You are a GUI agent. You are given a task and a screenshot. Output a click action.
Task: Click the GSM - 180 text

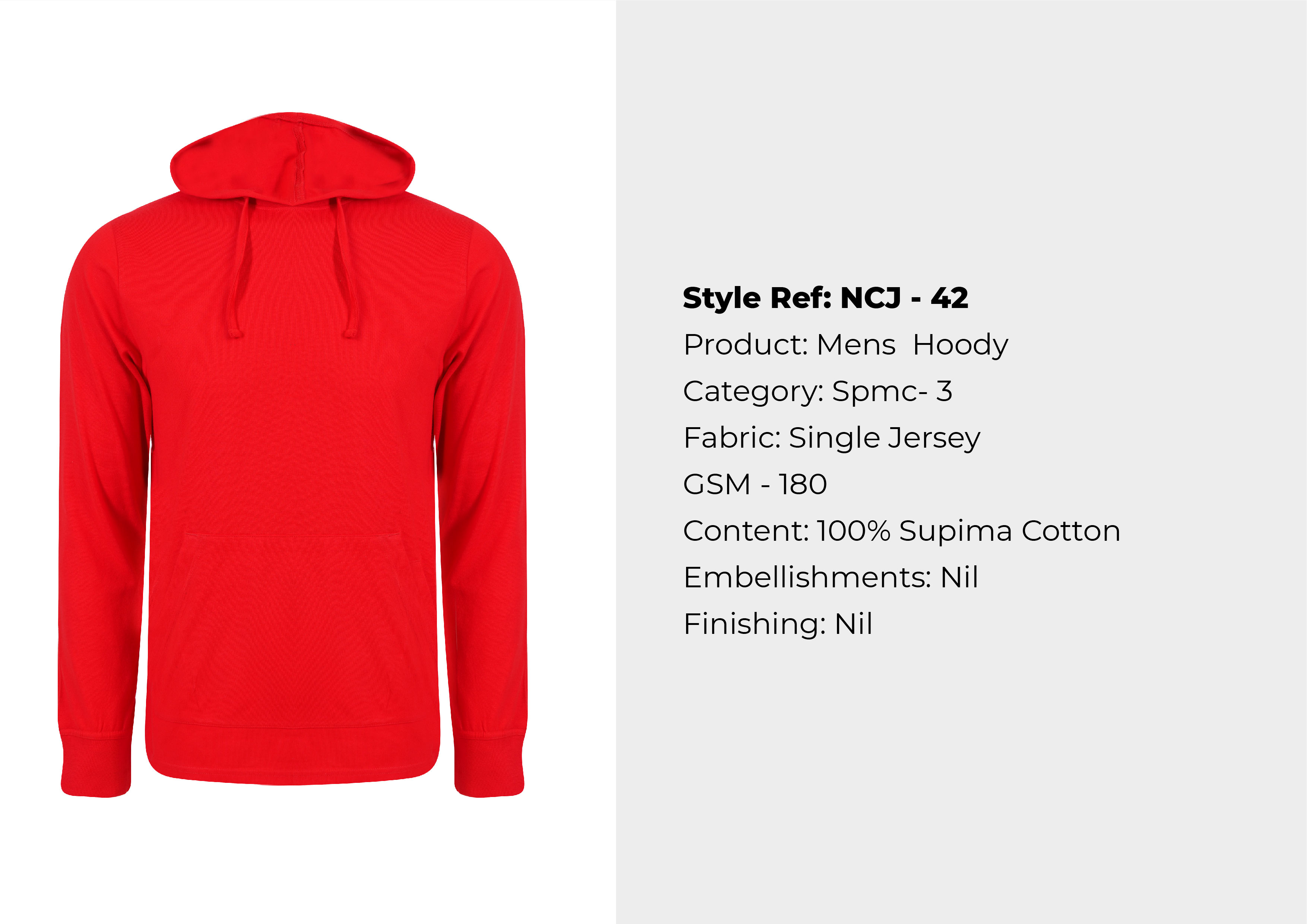[755, 485]
